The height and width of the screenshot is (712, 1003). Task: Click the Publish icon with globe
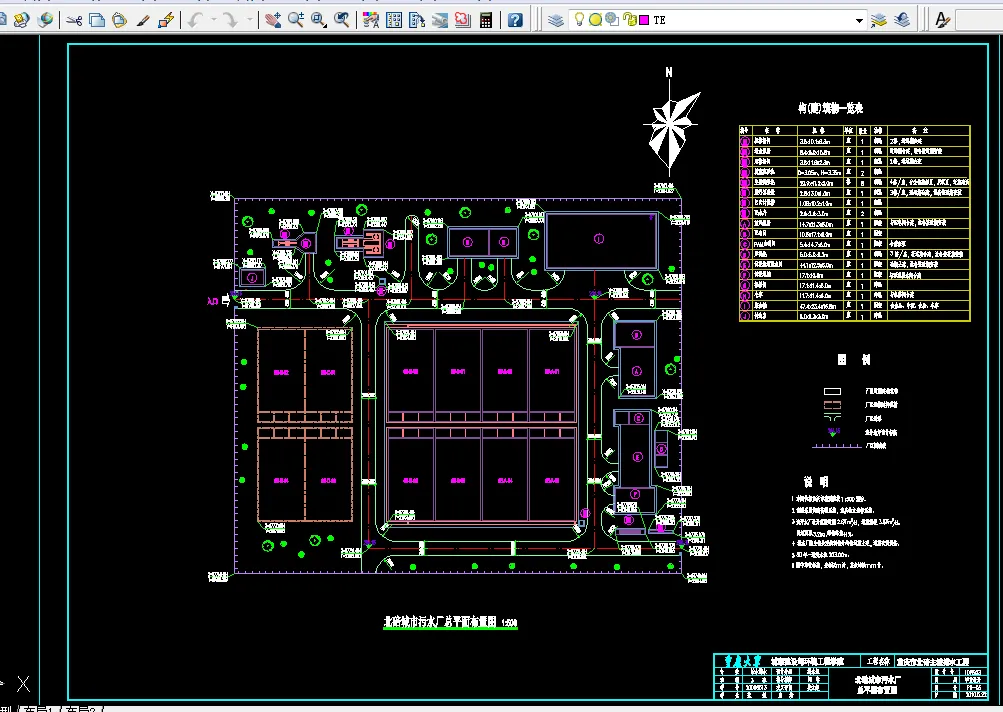45,20
